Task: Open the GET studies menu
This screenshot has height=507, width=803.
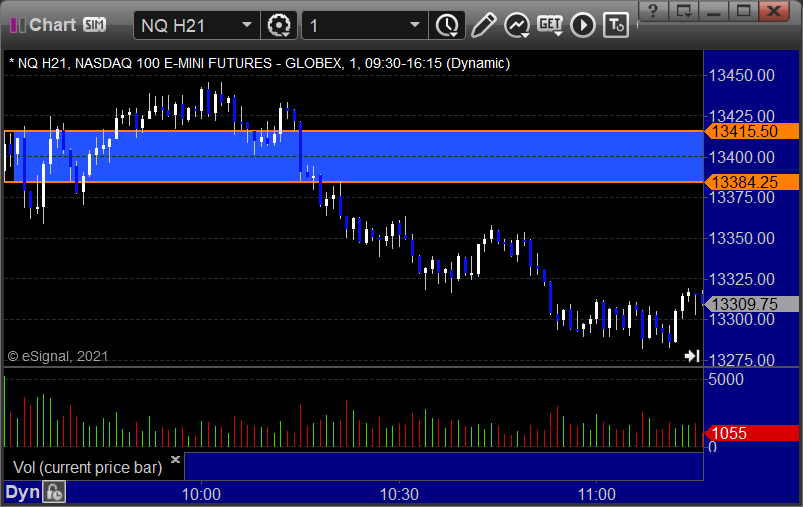Action: tap(550, 25)
